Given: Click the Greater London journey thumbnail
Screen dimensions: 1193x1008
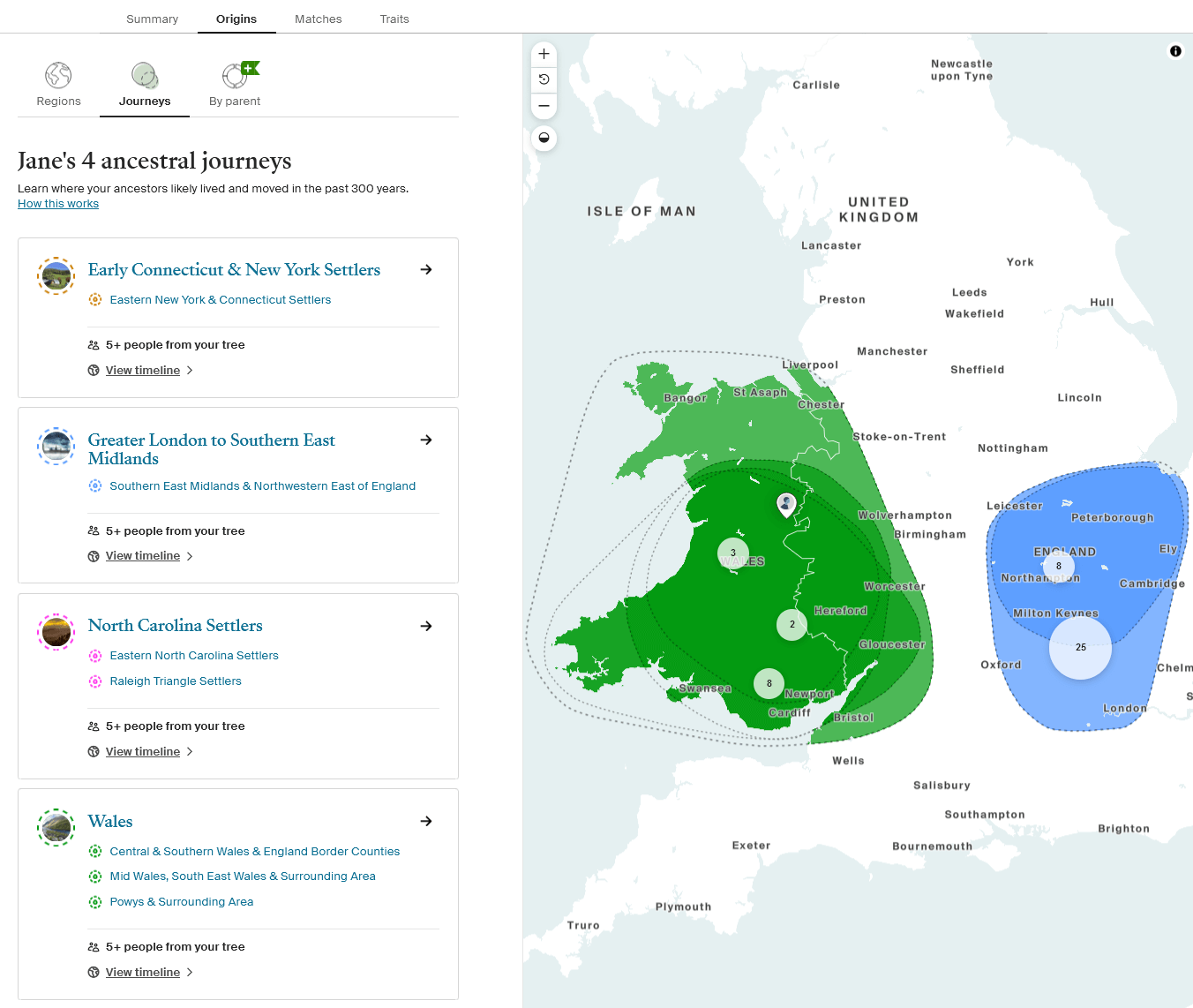Looking at the screenshot, I should point(56,447).
